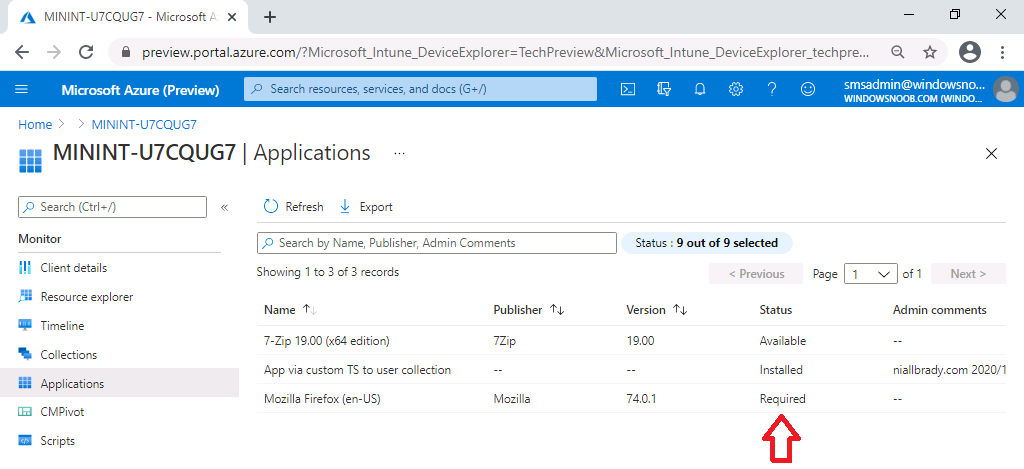Sort by Name column arrows
The width and height of the screenshot is (1024, 469).
310,310
